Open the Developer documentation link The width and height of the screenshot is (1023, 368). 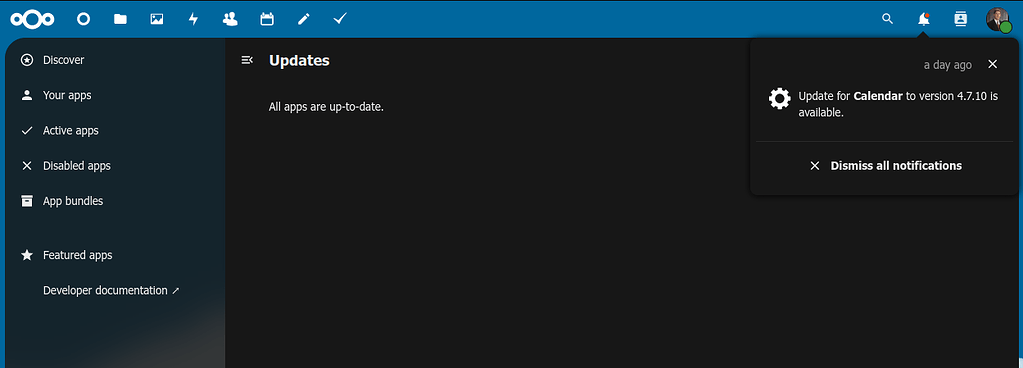click(111, 290)
